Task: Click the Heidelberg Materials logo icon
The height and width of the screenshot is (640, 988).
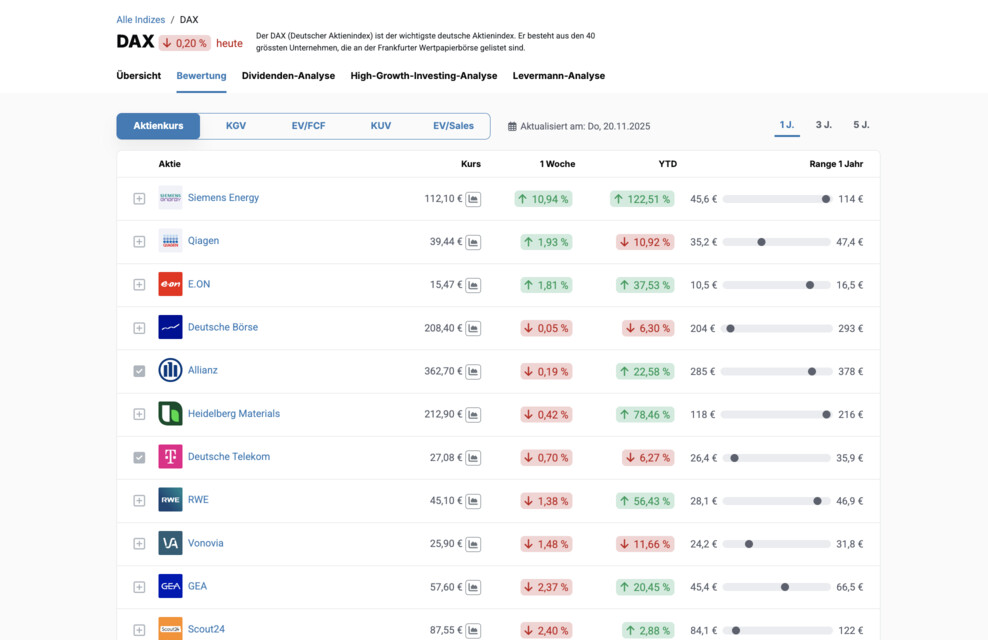Action: click(170, 414)
